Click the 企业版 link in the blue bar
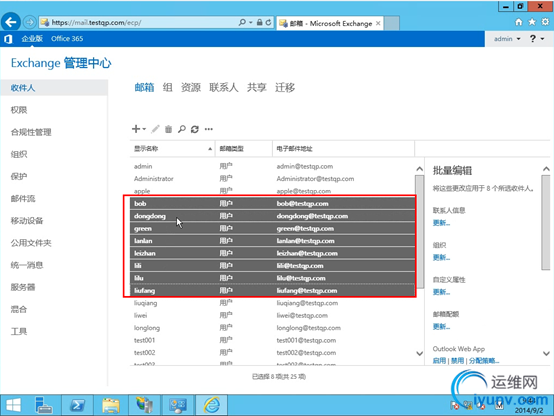This screenshot has height=416, width=554. click(32, 39)
